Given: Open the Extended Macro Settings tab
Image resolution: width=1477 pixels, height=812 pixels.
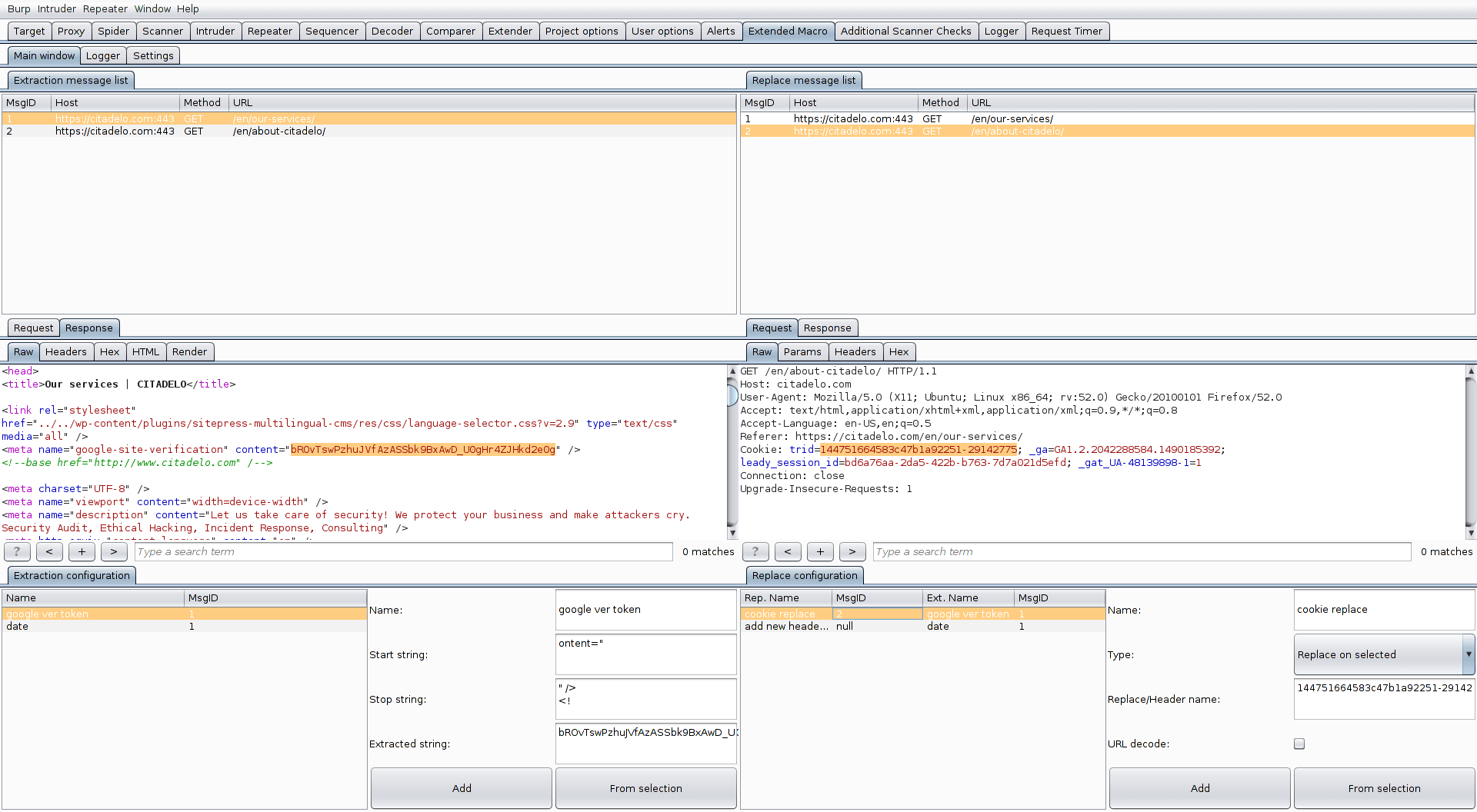Looking at the screenshot, I should click(x=152, y=55).
